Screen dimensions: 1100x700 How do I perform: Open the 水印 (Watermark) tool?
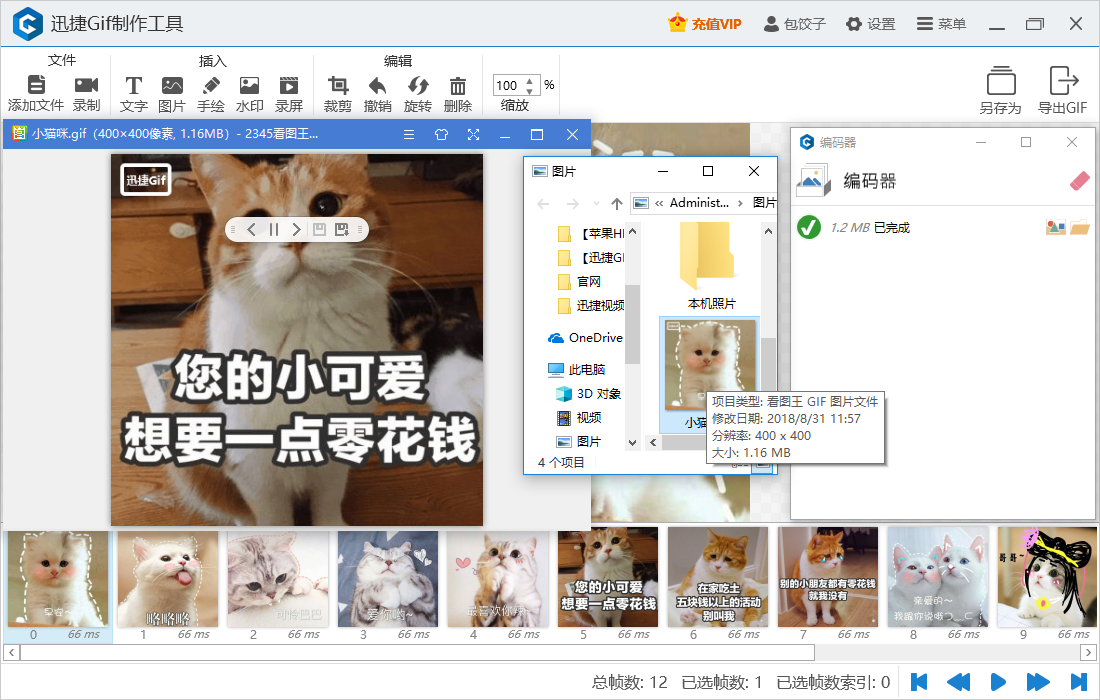(x=248, y=88)
